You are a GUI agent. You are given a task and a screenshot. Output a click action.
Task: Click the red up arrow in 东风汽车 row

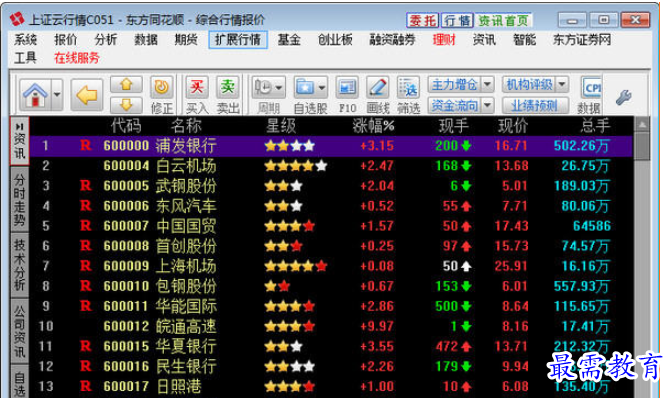click(x=466, y=206)
